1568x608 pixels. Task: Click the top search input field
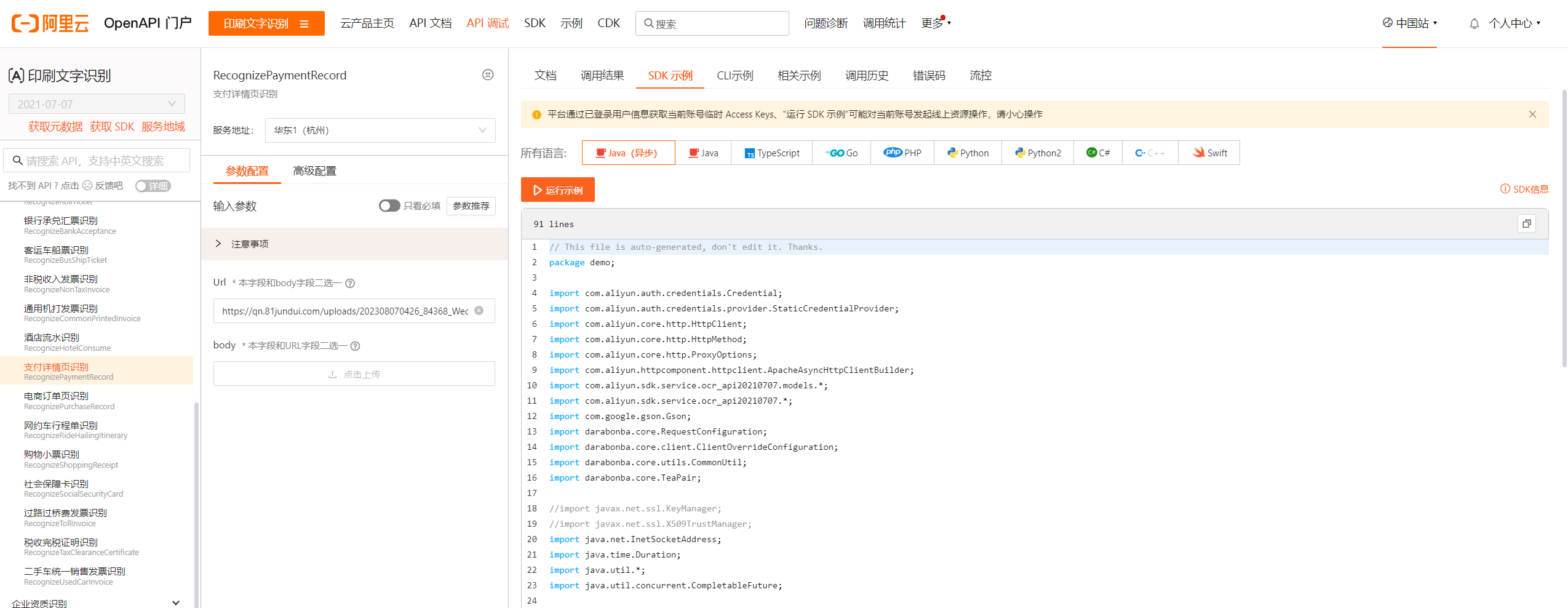[x=712, y=23]
